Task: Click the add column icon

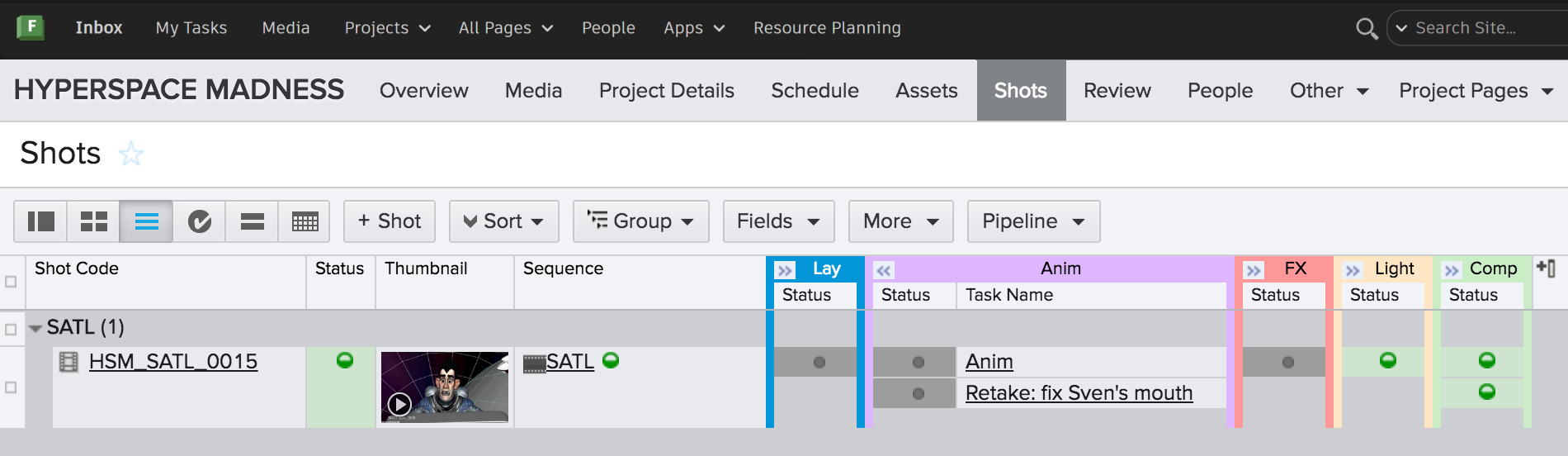Action: [1546, 268]
